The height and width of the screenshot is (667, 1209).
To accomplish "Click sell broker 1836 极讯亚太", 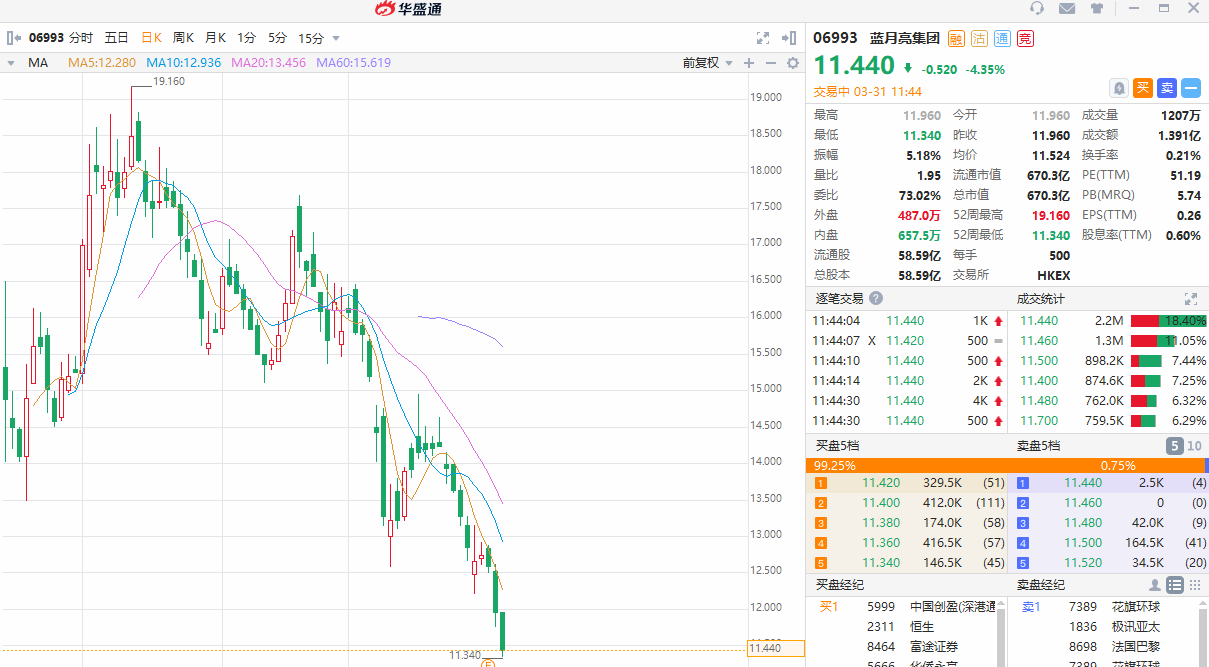I will pos(1115,627).
